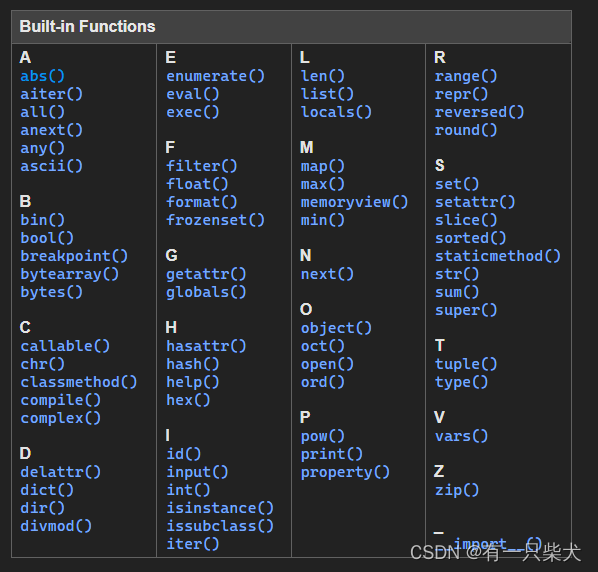This screenshot has height=572, width=598.
Task: Select the tuple() link
Action: 466,364
